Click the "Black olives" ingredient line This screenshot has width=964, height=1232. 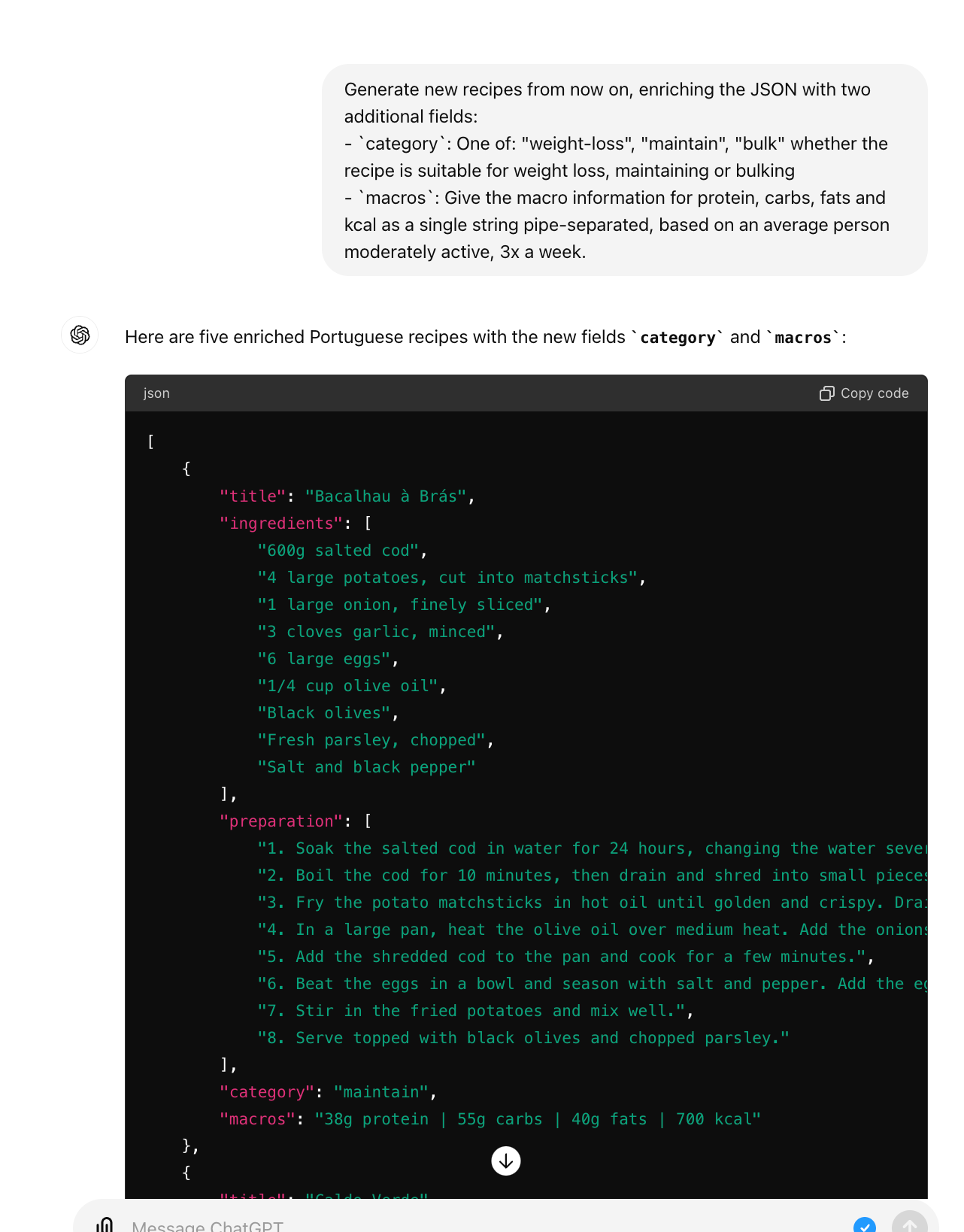click(324, 713)
